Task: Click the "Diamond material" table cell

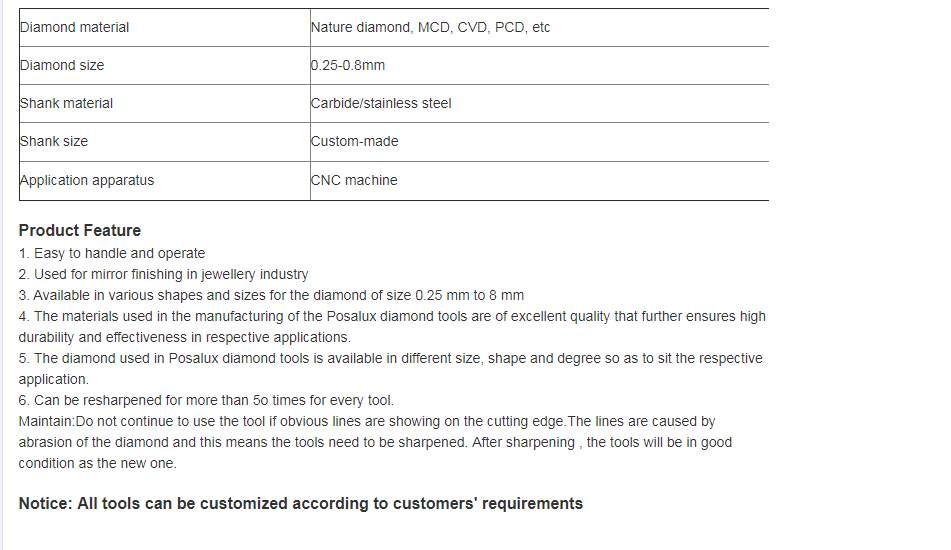Action: [164, 27]
